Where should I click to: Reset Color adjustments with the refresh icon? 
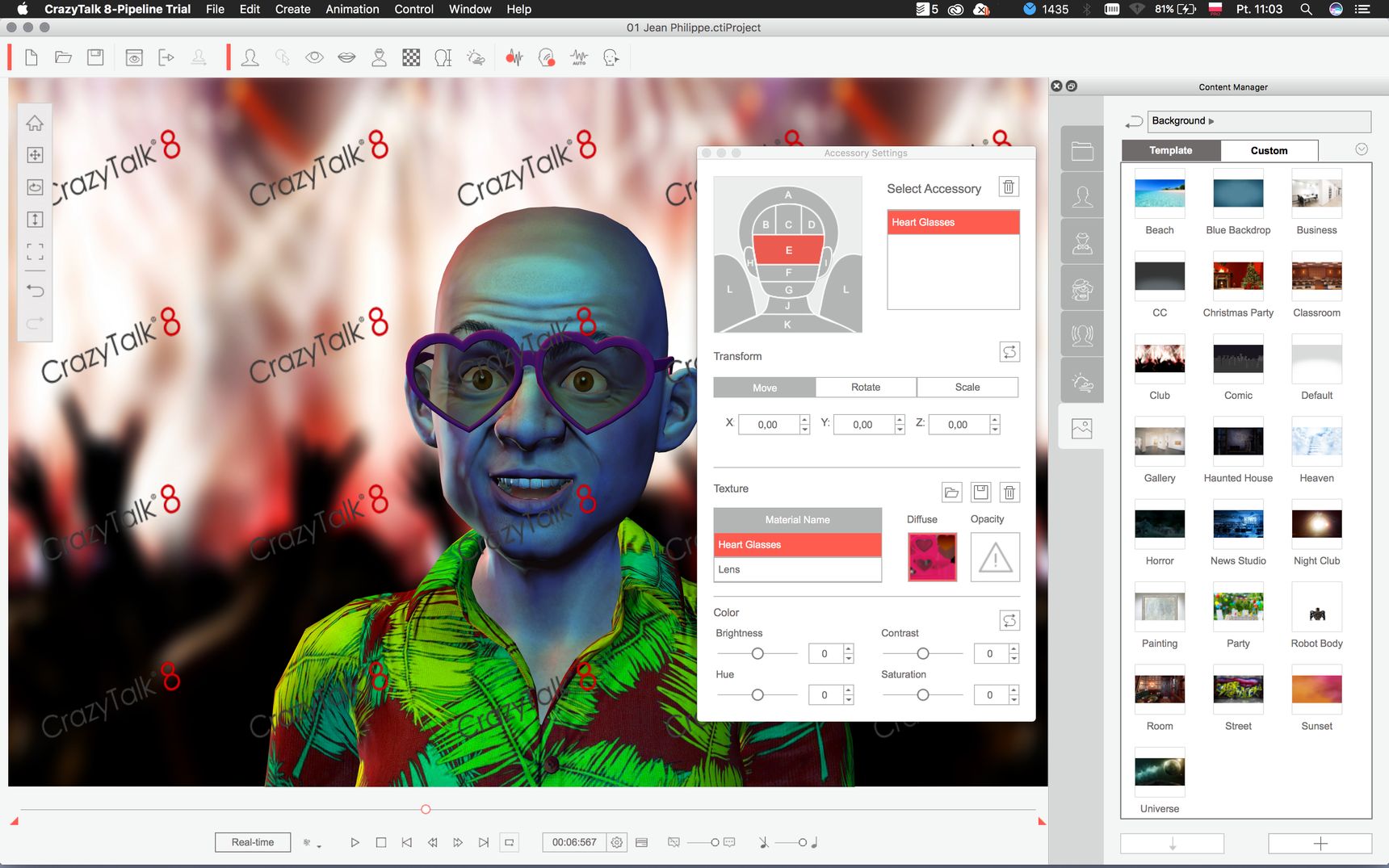tap(1009, 620)
